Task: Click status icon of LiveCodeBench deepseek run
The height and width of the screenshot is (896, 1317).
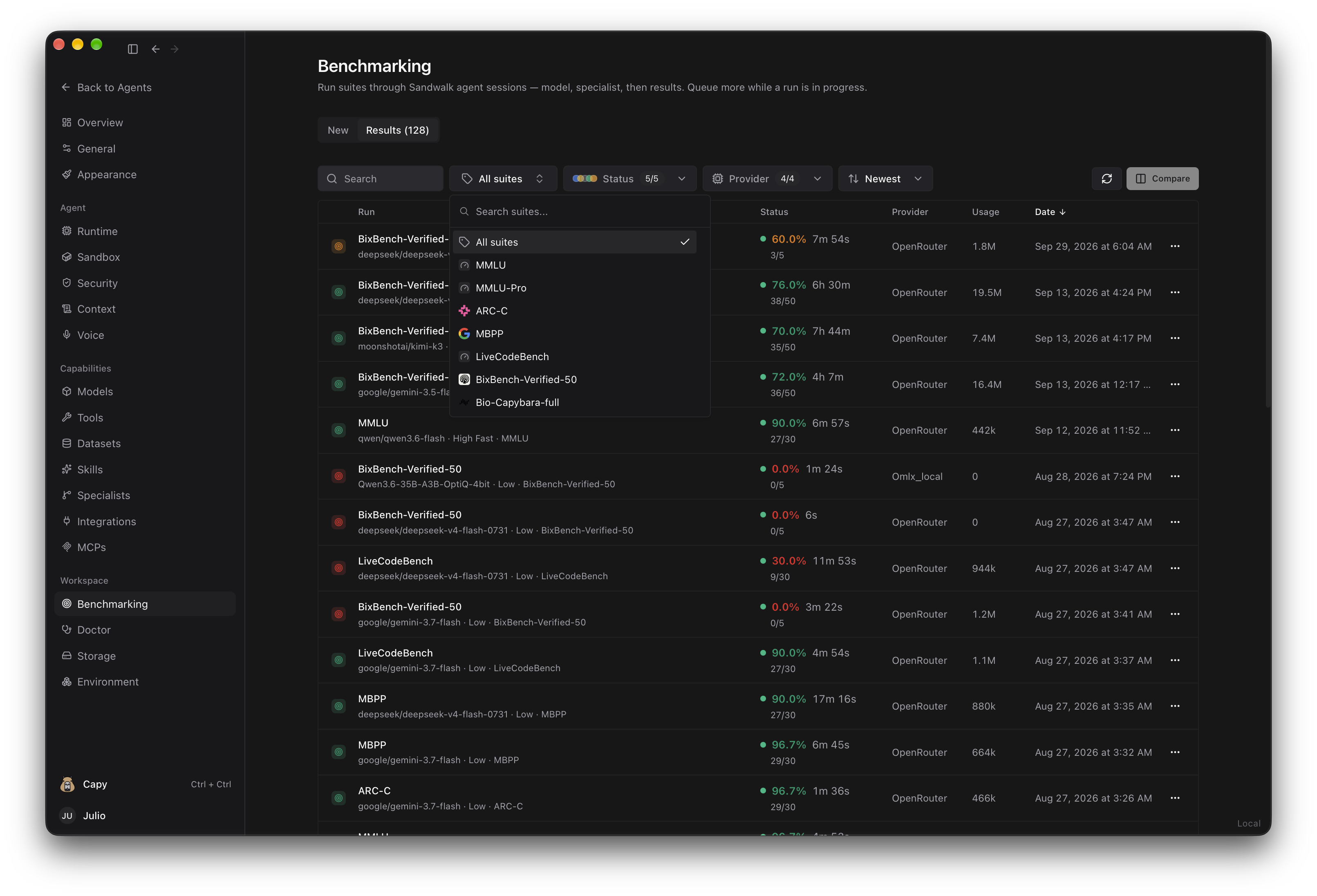Action: click(338, 568)
